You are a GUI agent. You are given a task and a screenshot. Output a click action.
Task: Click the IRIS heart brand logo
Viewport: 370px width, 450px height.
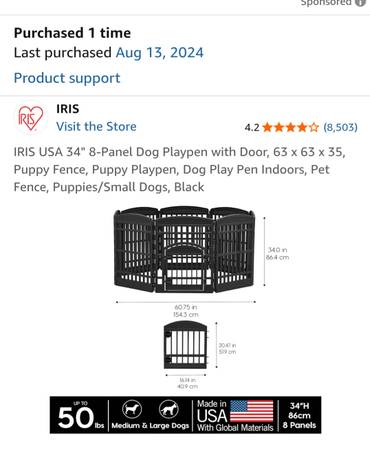[x=30, y=118]
